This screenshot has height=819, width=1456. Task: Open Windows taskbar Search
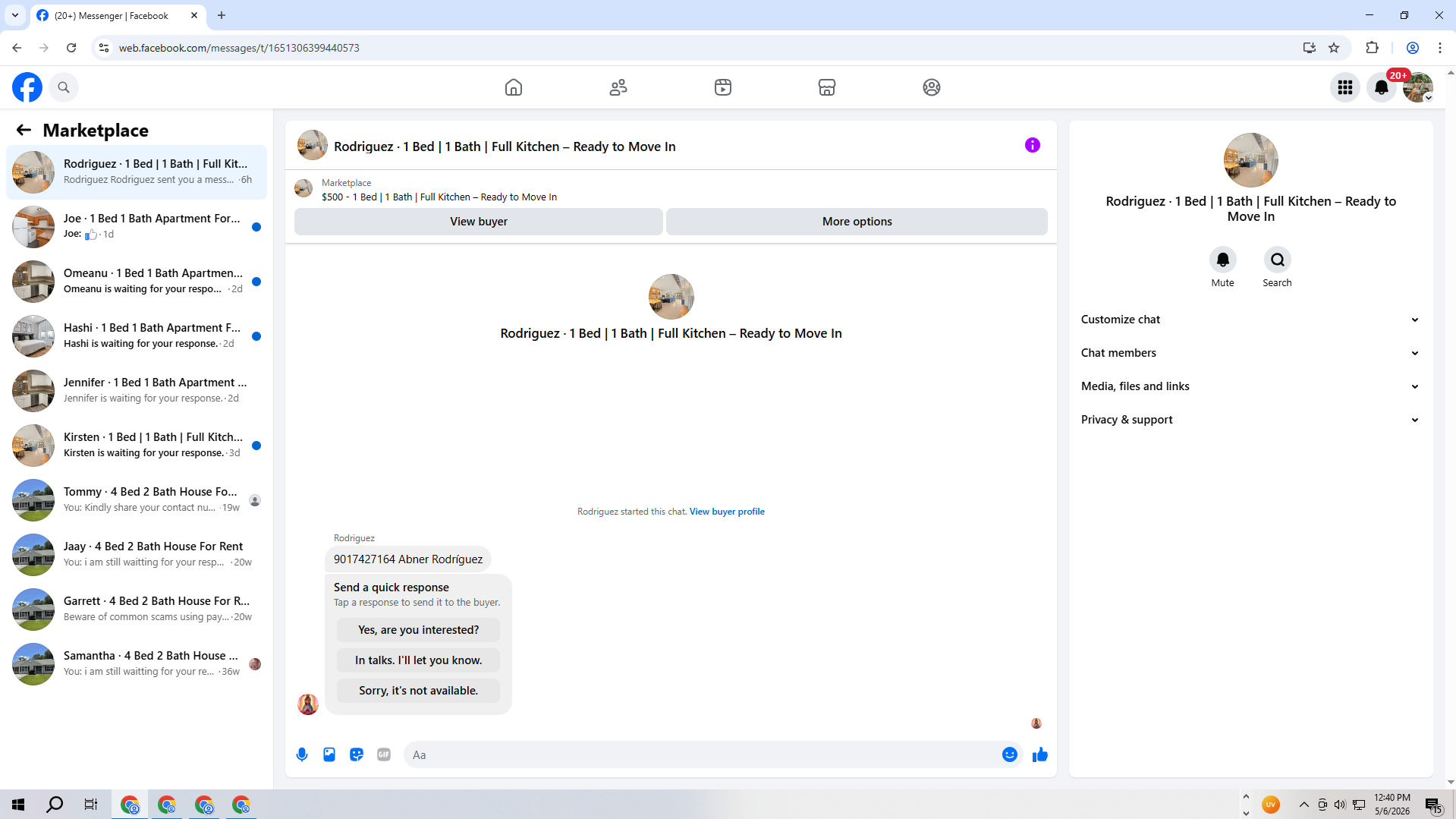pyautogui.click(x=55, y=805)
